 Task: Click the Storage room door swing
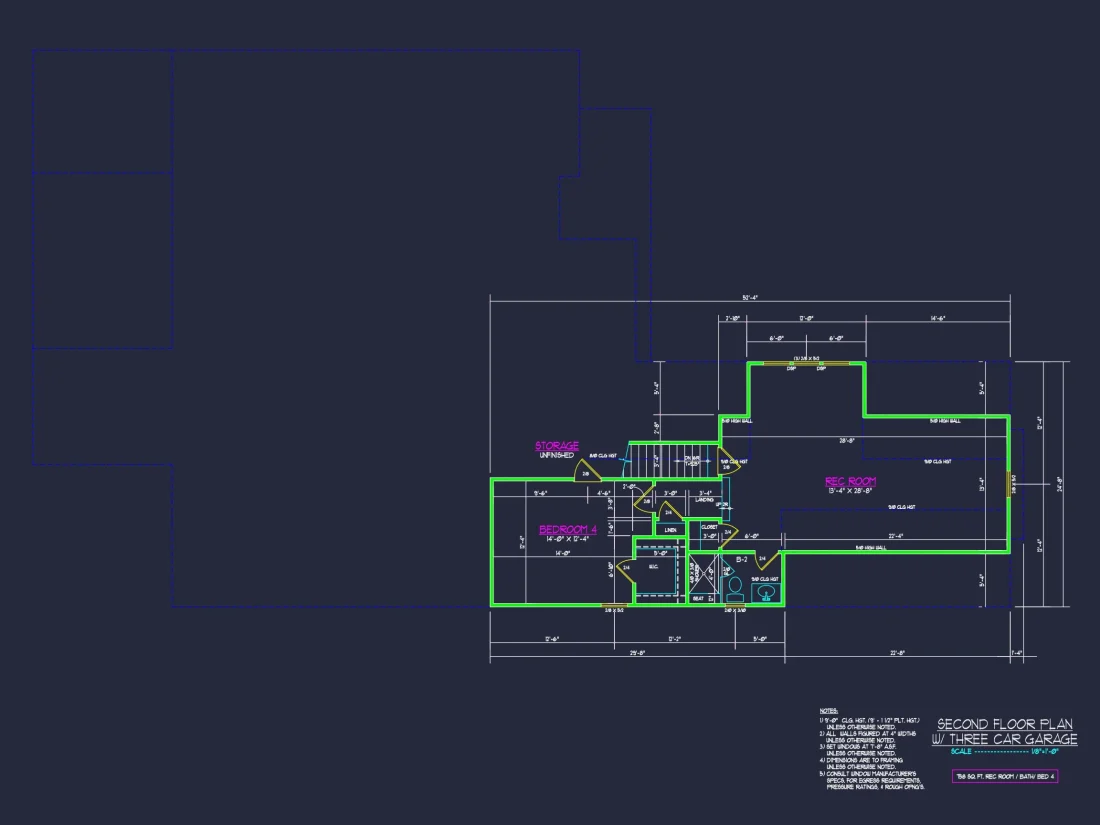[584, 472]
